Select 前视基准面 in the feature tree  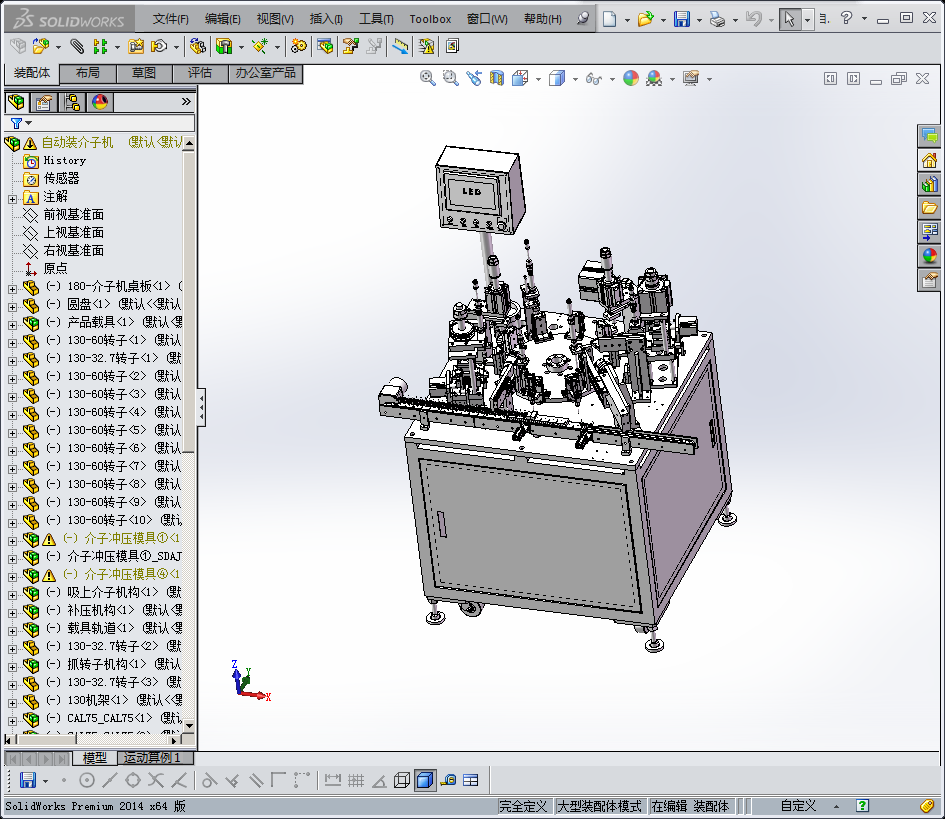tap(73, 215)
